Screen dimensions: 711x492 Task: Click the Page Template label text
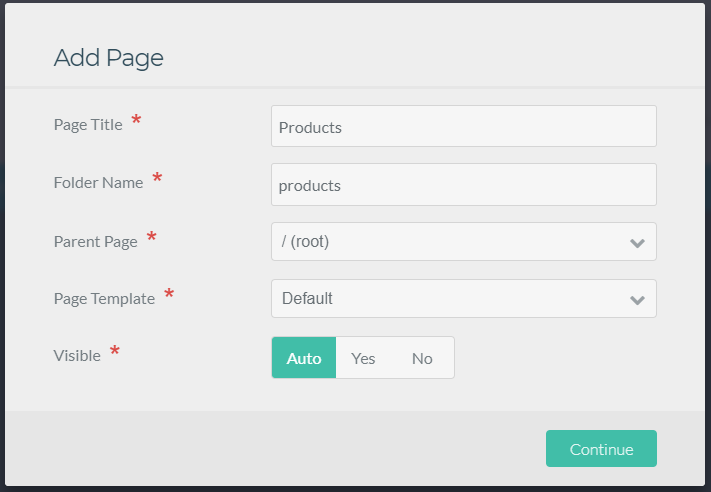click(x=104, y=298)
